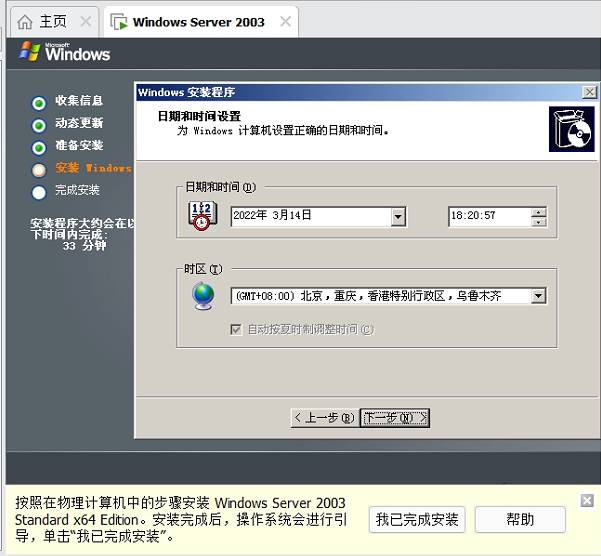Viewport: 601px width, 556px height.
Task: Select the 安装 Windows step indicator
Action: point(39,170)
